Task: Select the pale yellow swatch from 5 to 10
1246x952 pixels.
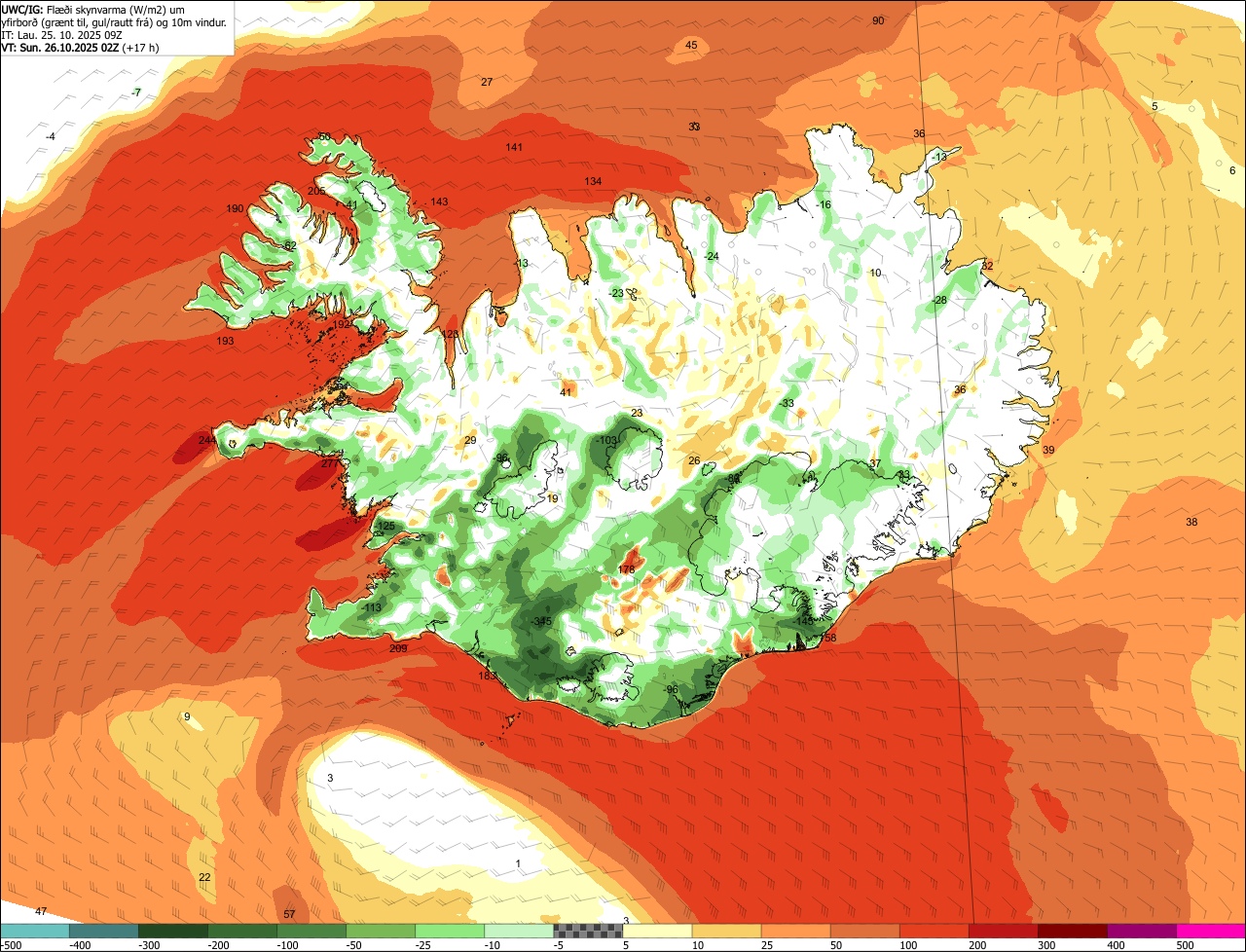Action: click(x=657, y=931)
